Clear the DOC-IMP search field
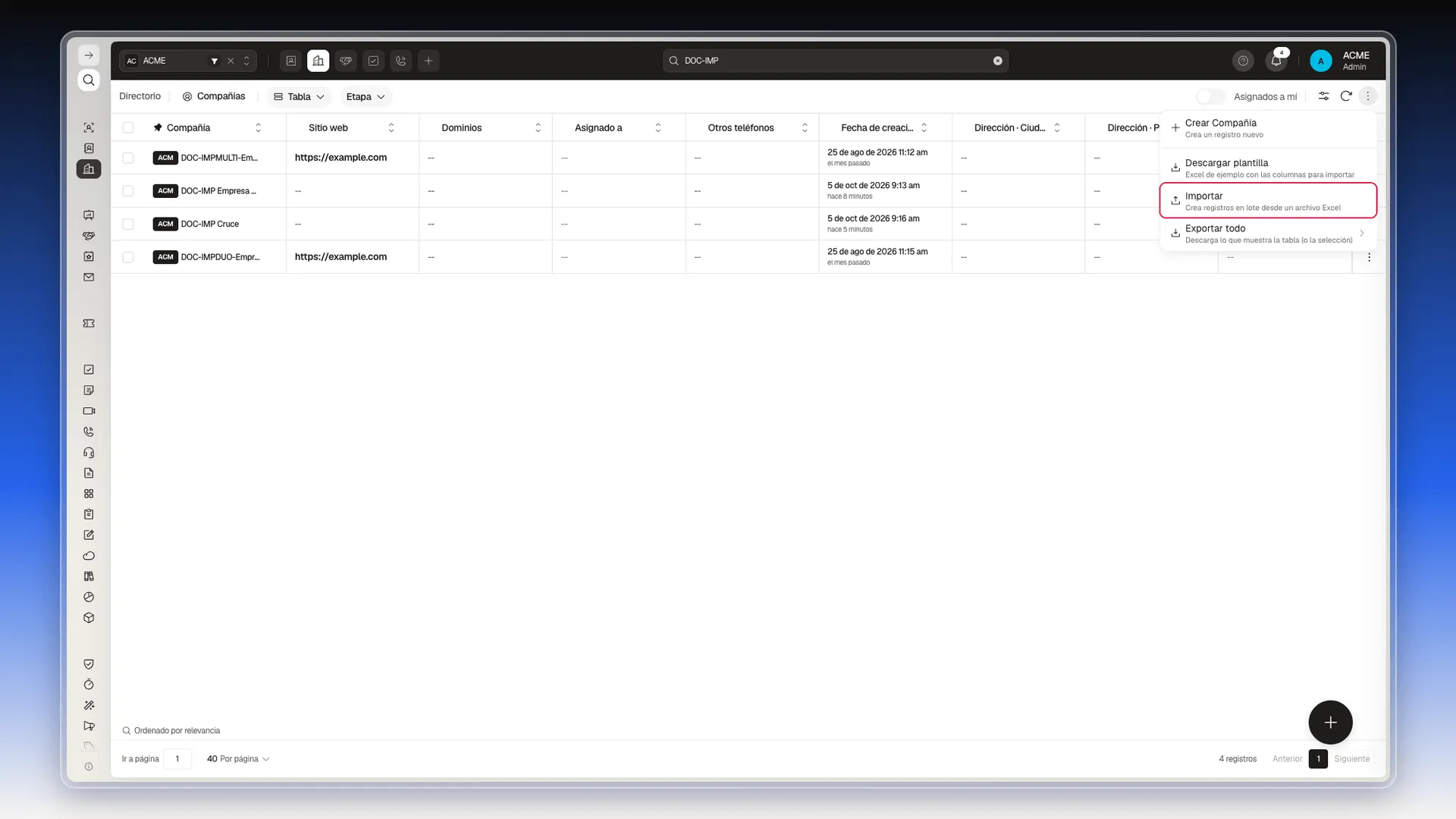The width and height of the screenshot is (1456, 819). coord(998,61)
